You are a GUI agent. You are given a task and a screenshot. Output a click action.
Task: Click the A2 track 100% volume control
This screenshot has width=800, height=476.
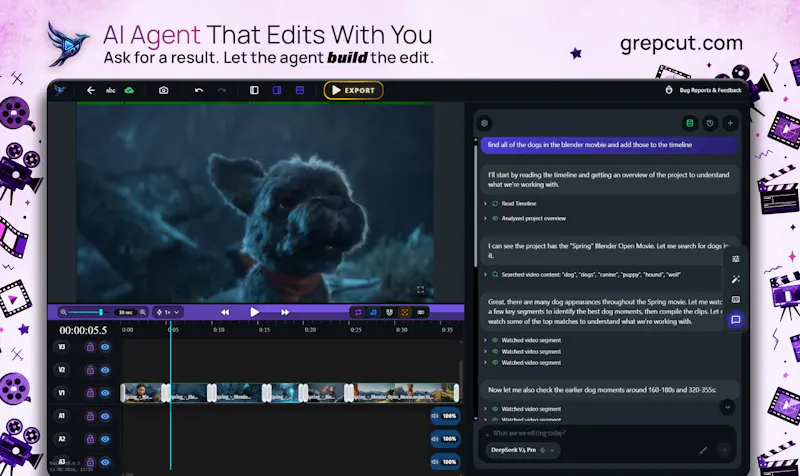tap(445, 439)
